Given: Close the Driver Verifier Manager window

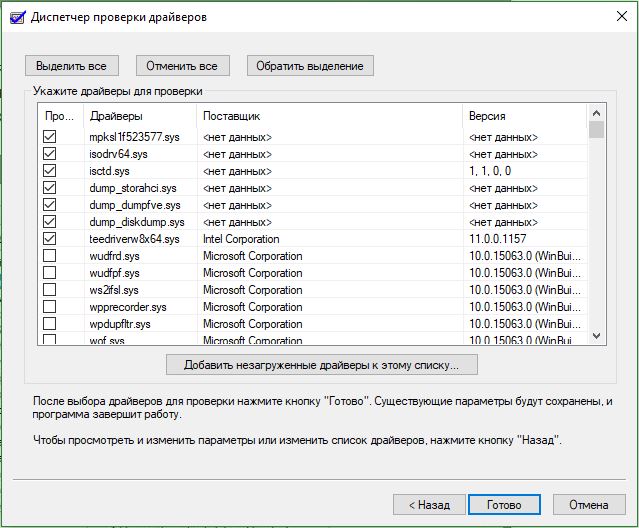Looking at the screenshot, I should click(x=622, y=16).
